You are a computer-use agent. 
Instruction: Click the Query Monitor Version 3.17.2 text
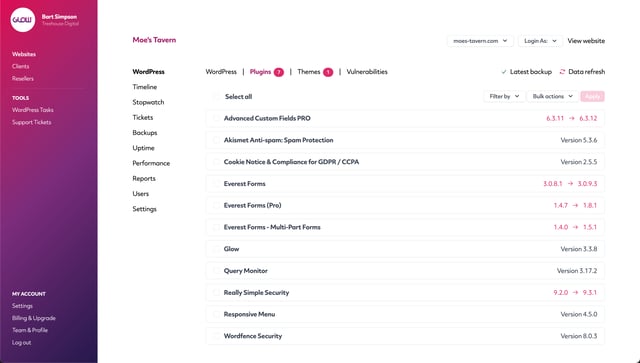[x=577, y=271]
